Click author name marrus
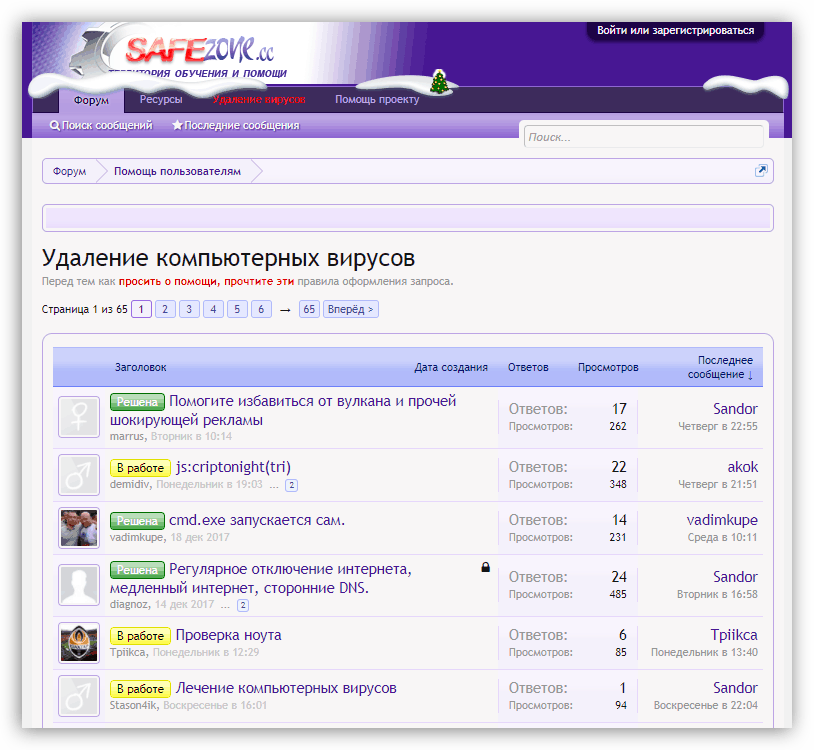 pos(126,437)
